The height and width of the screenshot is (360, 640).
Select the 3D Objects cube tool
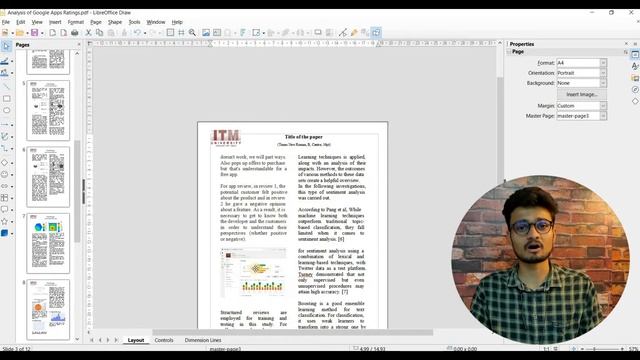tap(5, 233)
